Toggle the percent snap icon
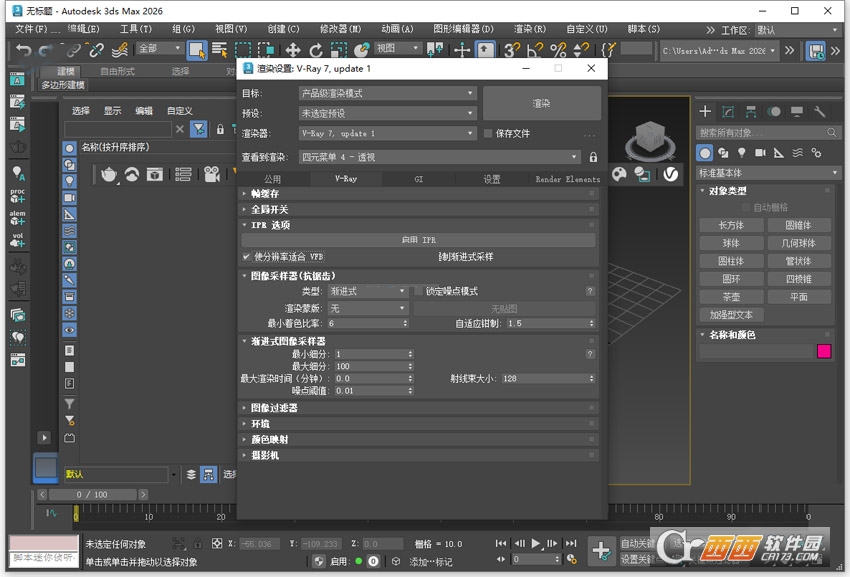The height and width of the screenshot is (577, 850). (558, 50)
